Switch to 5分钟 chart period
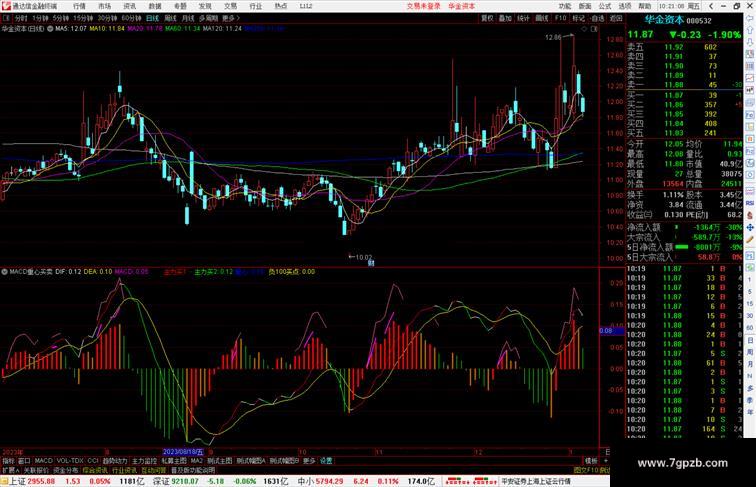Screen dimensions: 756x487 pyautogui.click(x=61, y=18)
